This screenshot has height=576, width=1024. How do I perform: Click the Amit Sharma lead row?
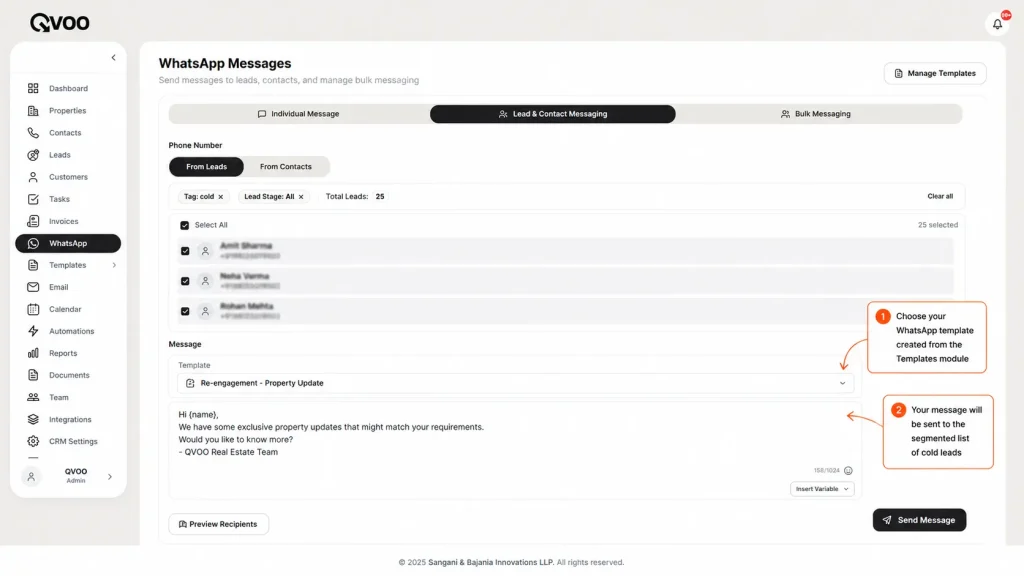point(566,251)
